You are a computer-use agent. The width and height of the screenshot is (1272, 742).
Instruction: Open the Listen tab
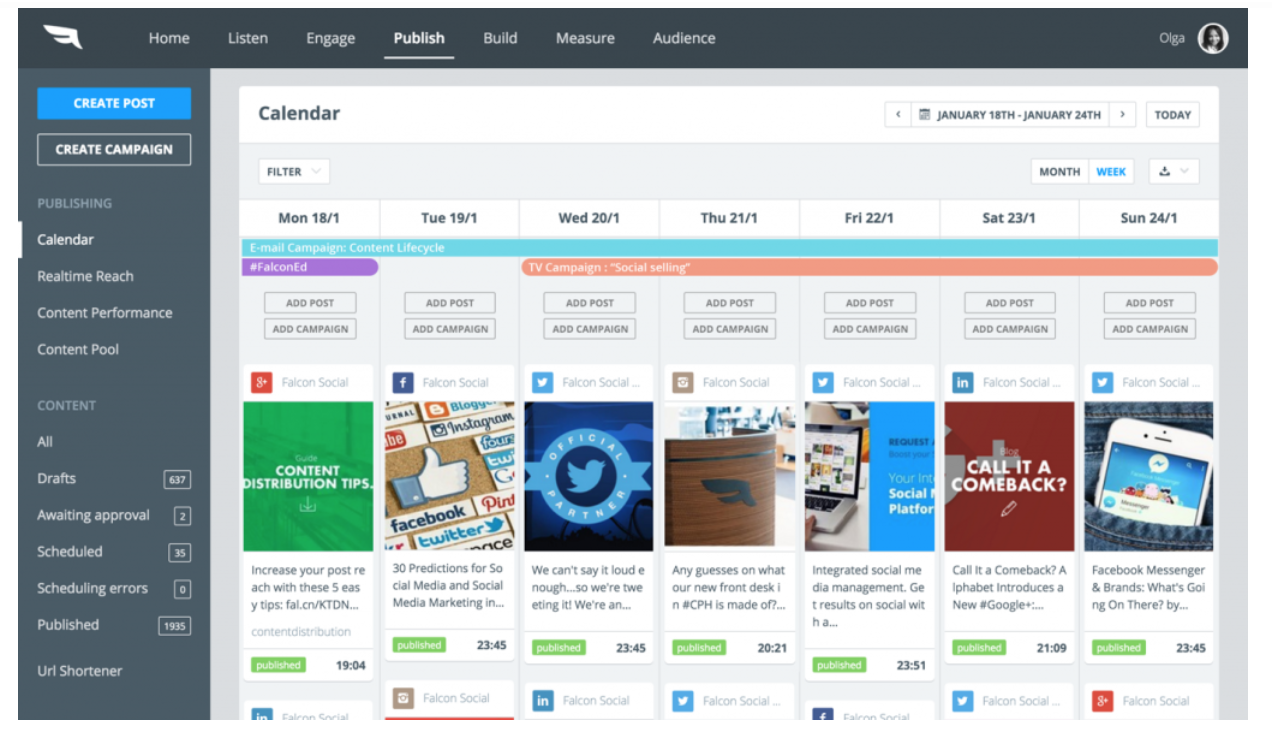[248, 38]
